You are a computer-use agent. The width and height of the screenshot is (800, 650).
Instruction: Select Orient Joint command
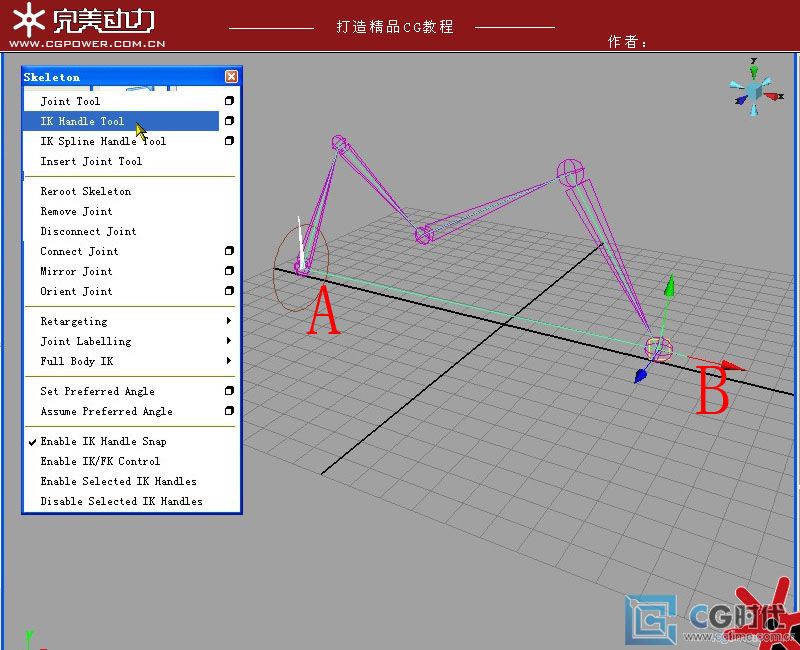(76, 291)
